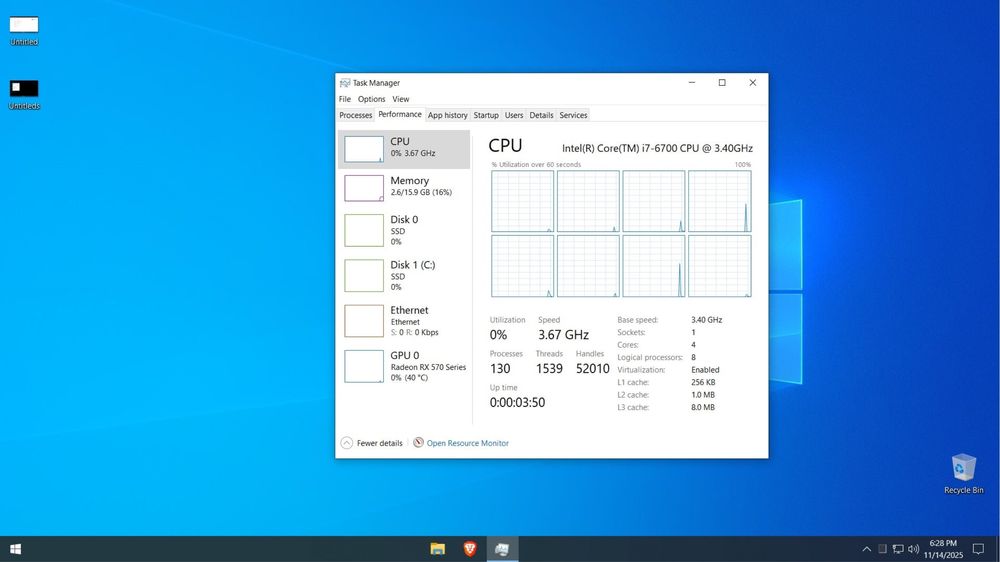Select Ethernet in the performance sidebar

click(404, 321)
